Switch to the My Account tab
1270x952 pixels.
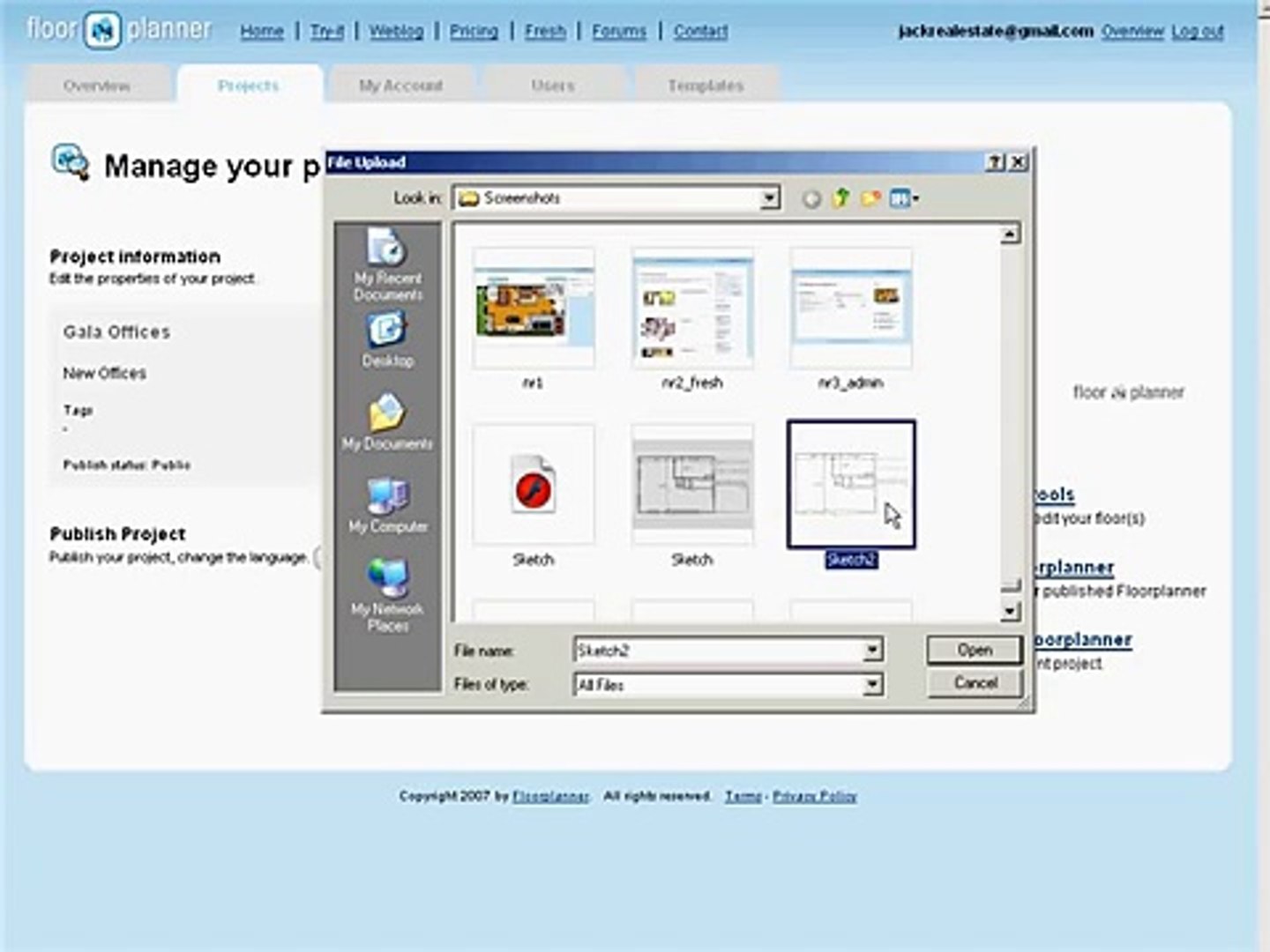click(401, 86)
